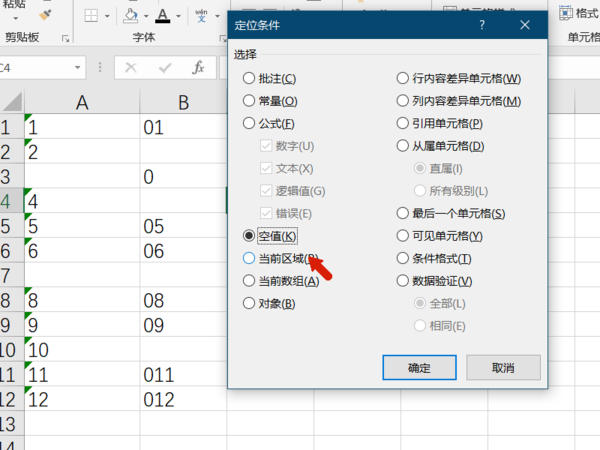Click the Enter checkmark in formula bar

point(165,68)
